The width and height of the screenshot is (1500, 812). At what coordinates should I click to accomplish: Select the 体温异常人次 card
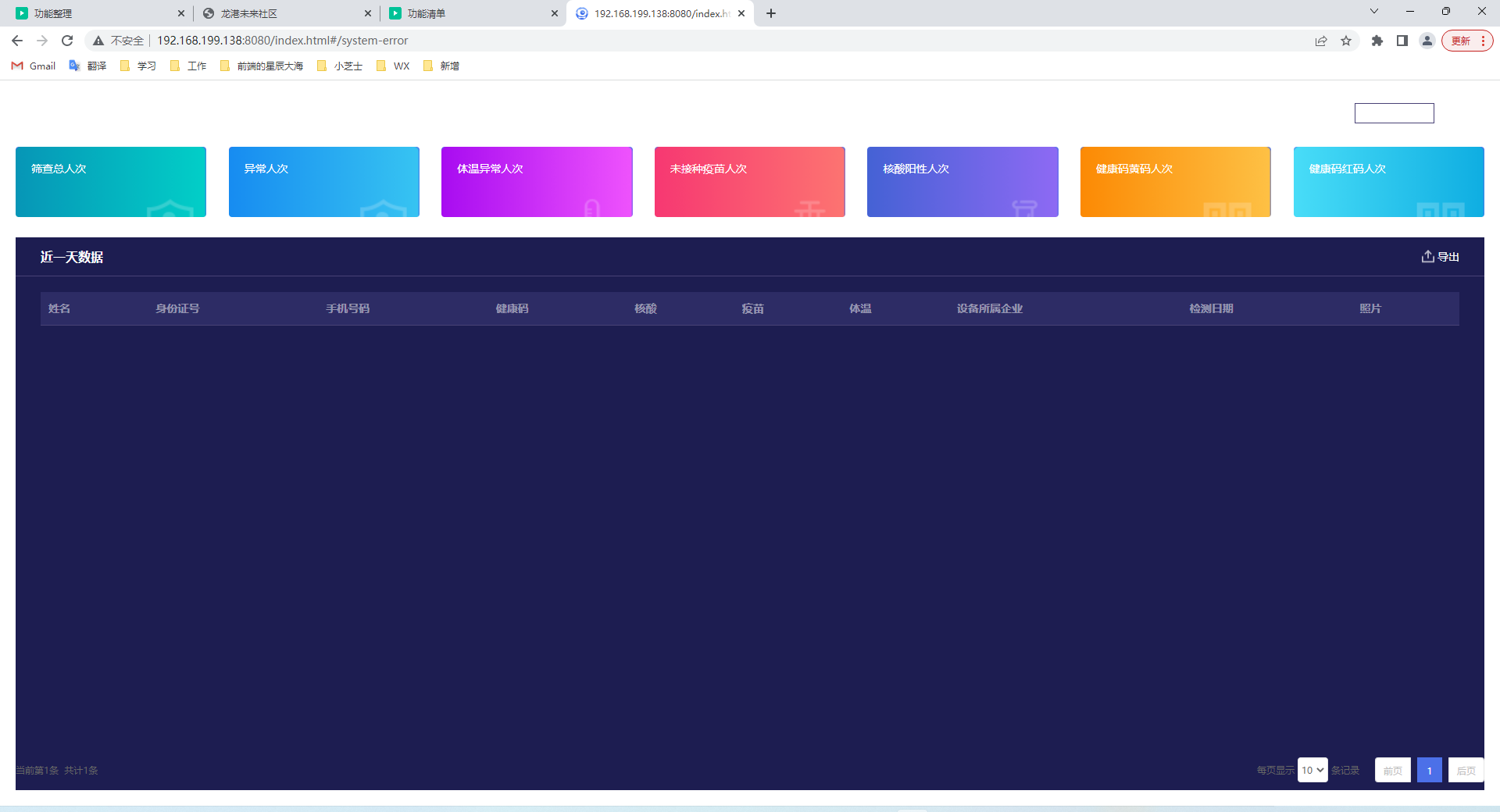[x=537, y=182]
